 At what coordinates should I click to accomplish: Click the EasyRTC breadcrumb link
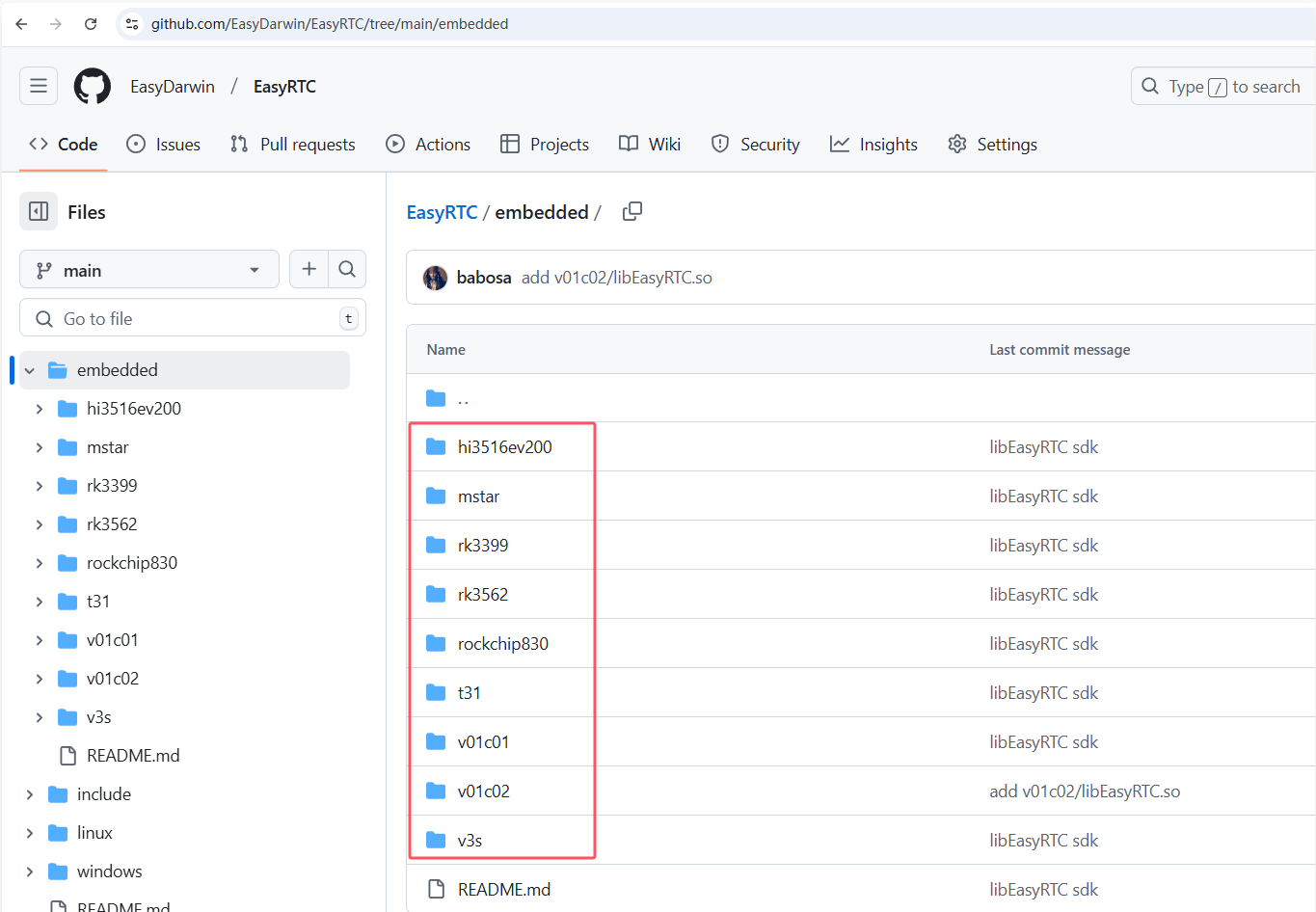click(442, 211)
